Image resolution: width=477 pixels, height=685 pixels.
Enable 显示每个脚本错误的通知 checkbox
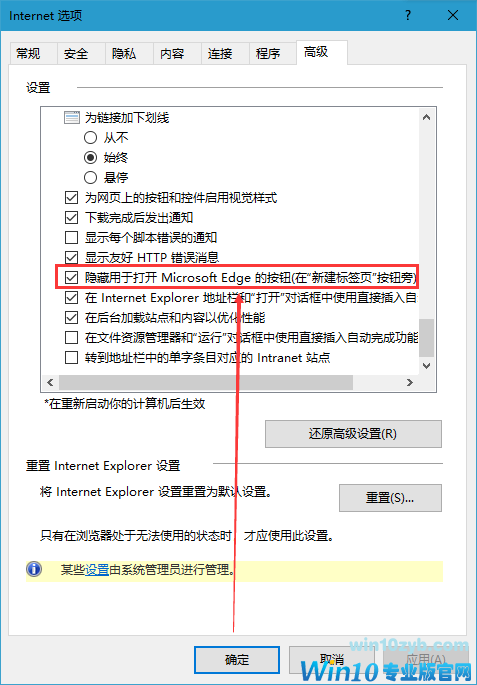[71, 238]
